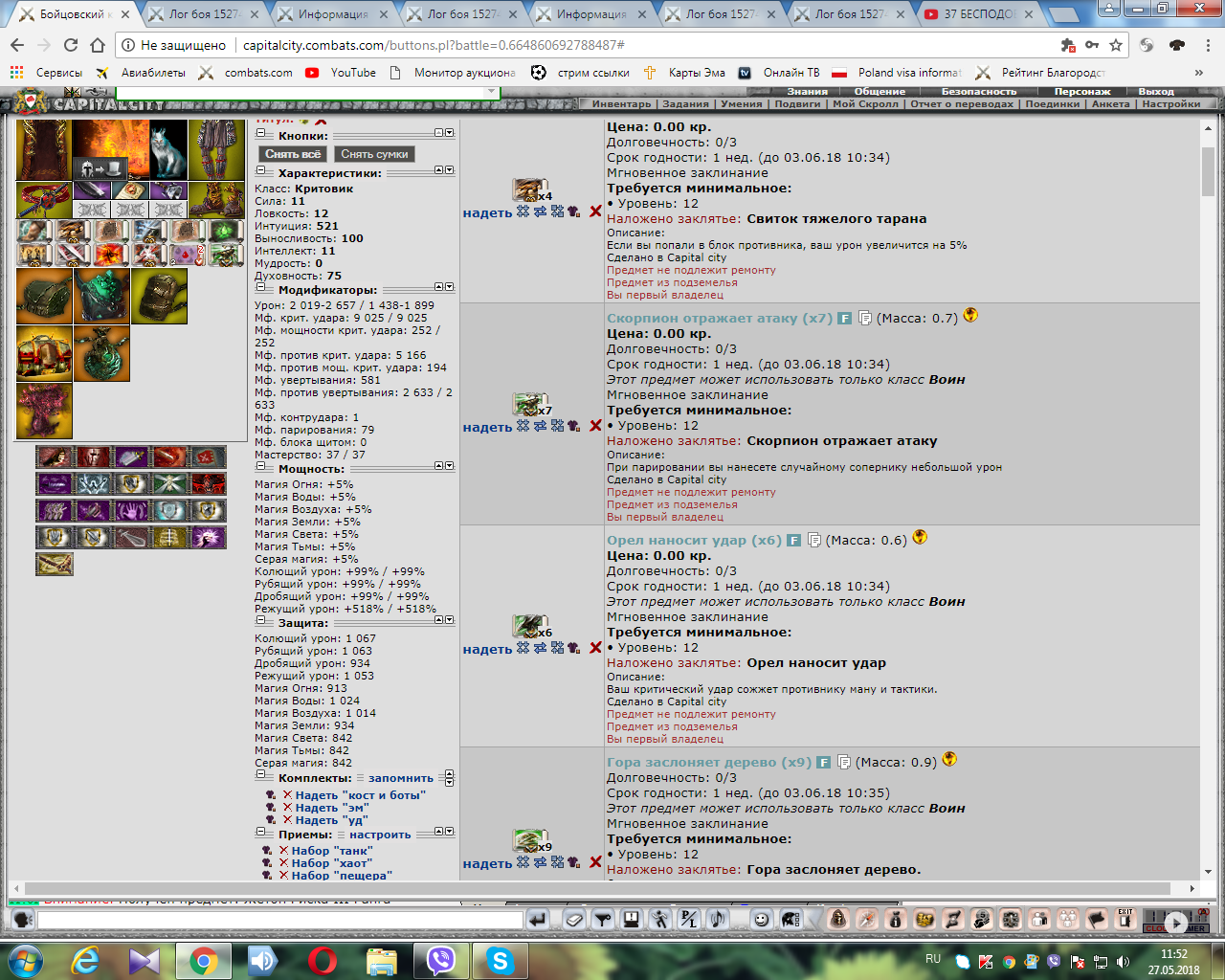Toggle the helmet-to-hat display switch

(x=101, y=169)
